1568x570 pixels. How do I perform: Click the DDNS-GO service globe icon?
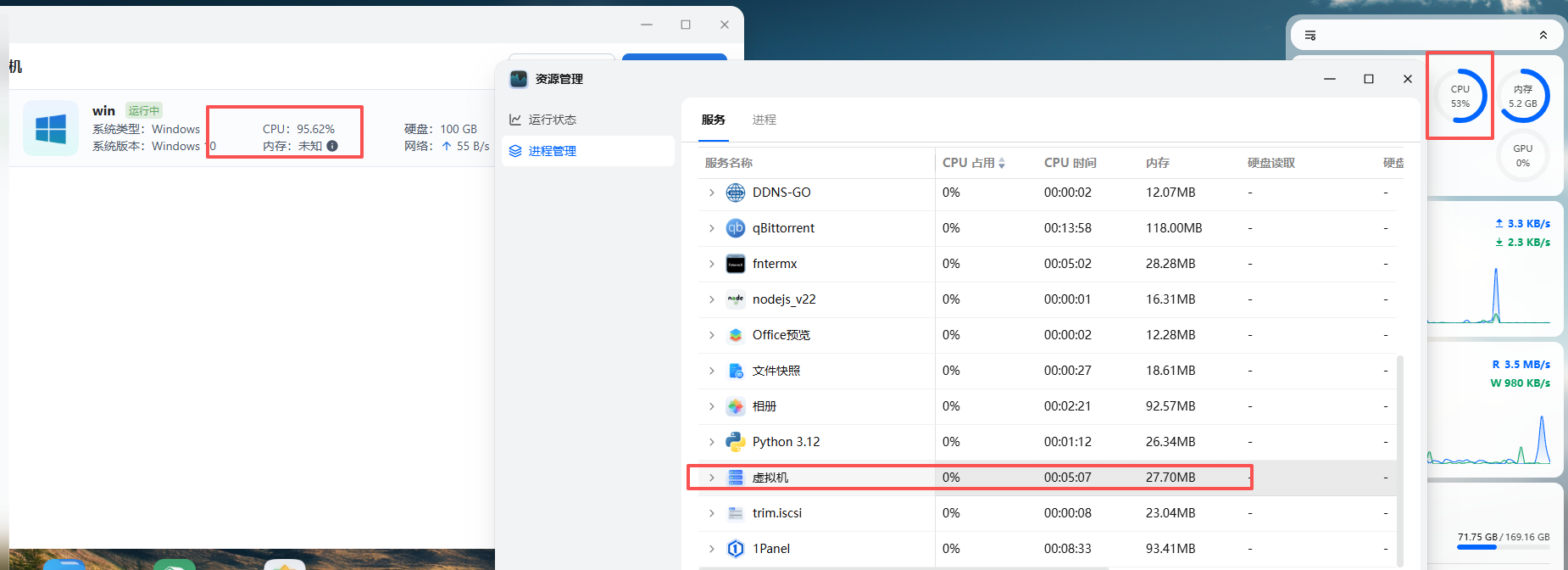coord(736,193)
